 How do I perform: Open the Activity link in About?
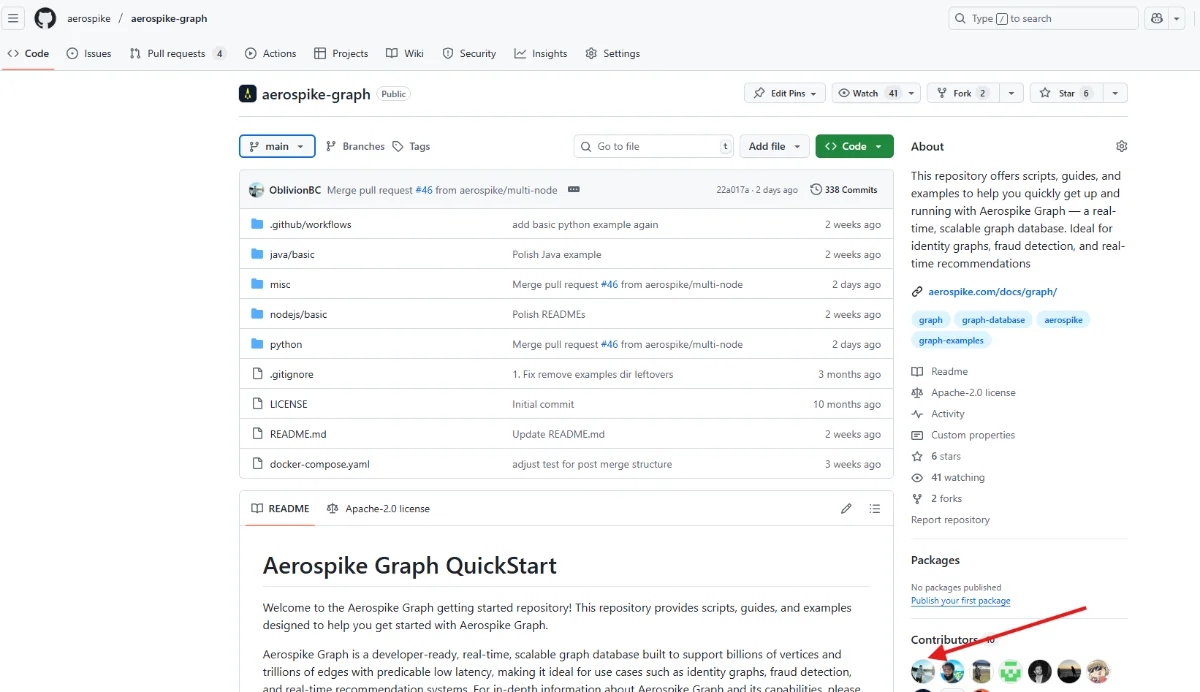947,414
